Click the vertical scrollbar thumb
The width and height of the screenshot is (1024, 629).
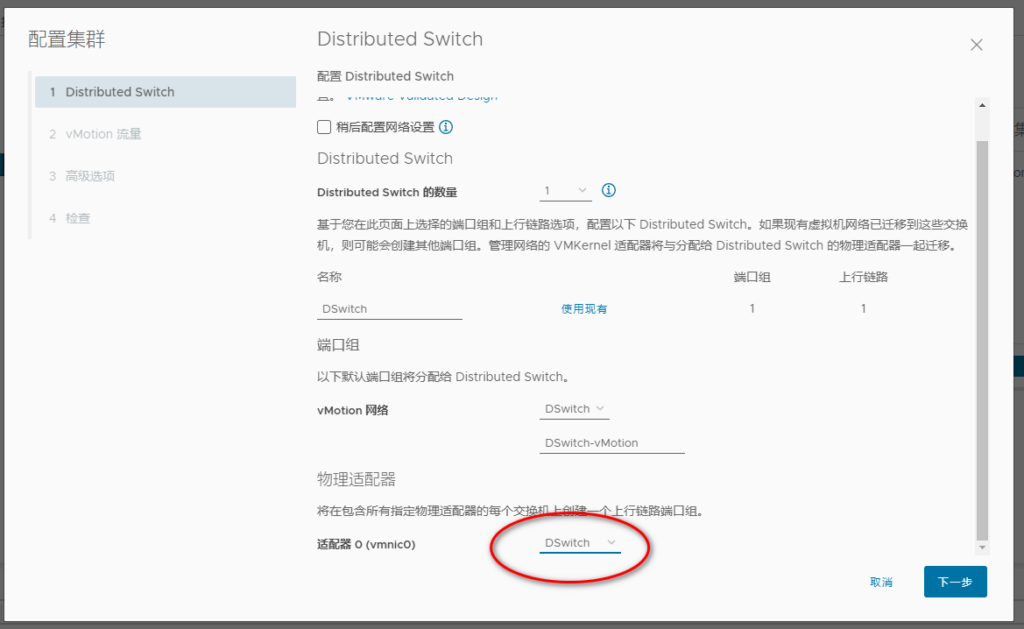(982, 340)
